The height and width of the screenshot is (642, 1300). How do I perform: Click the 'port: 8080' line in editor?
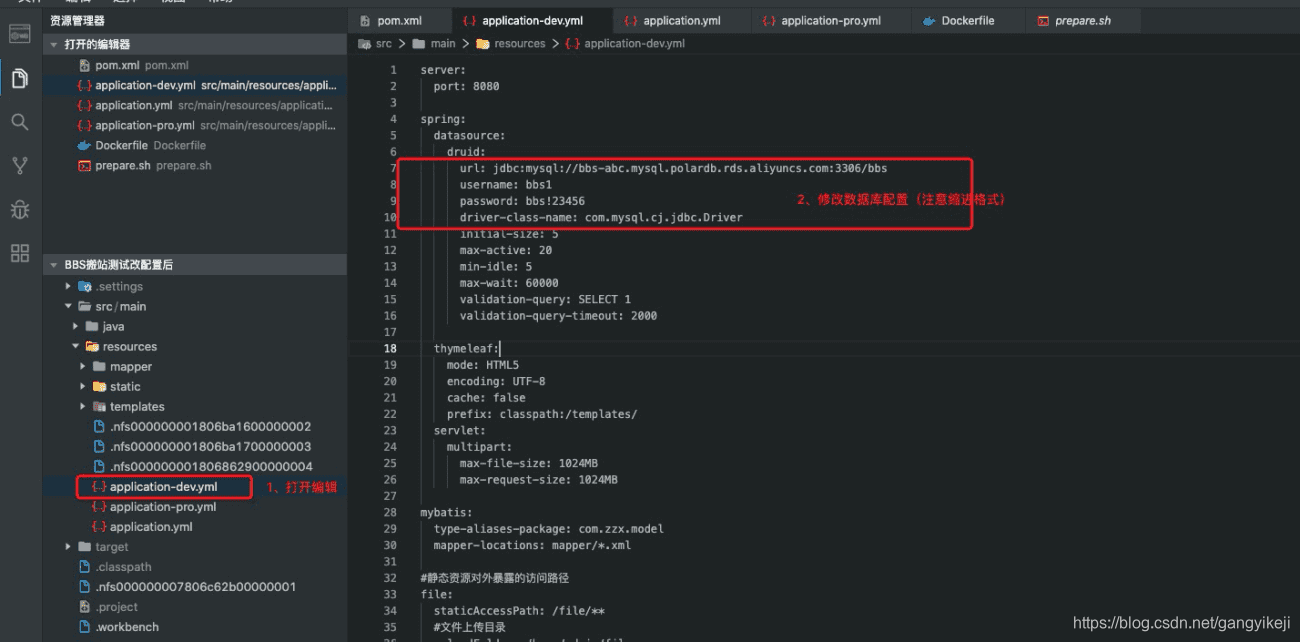(x=466, y=86)
